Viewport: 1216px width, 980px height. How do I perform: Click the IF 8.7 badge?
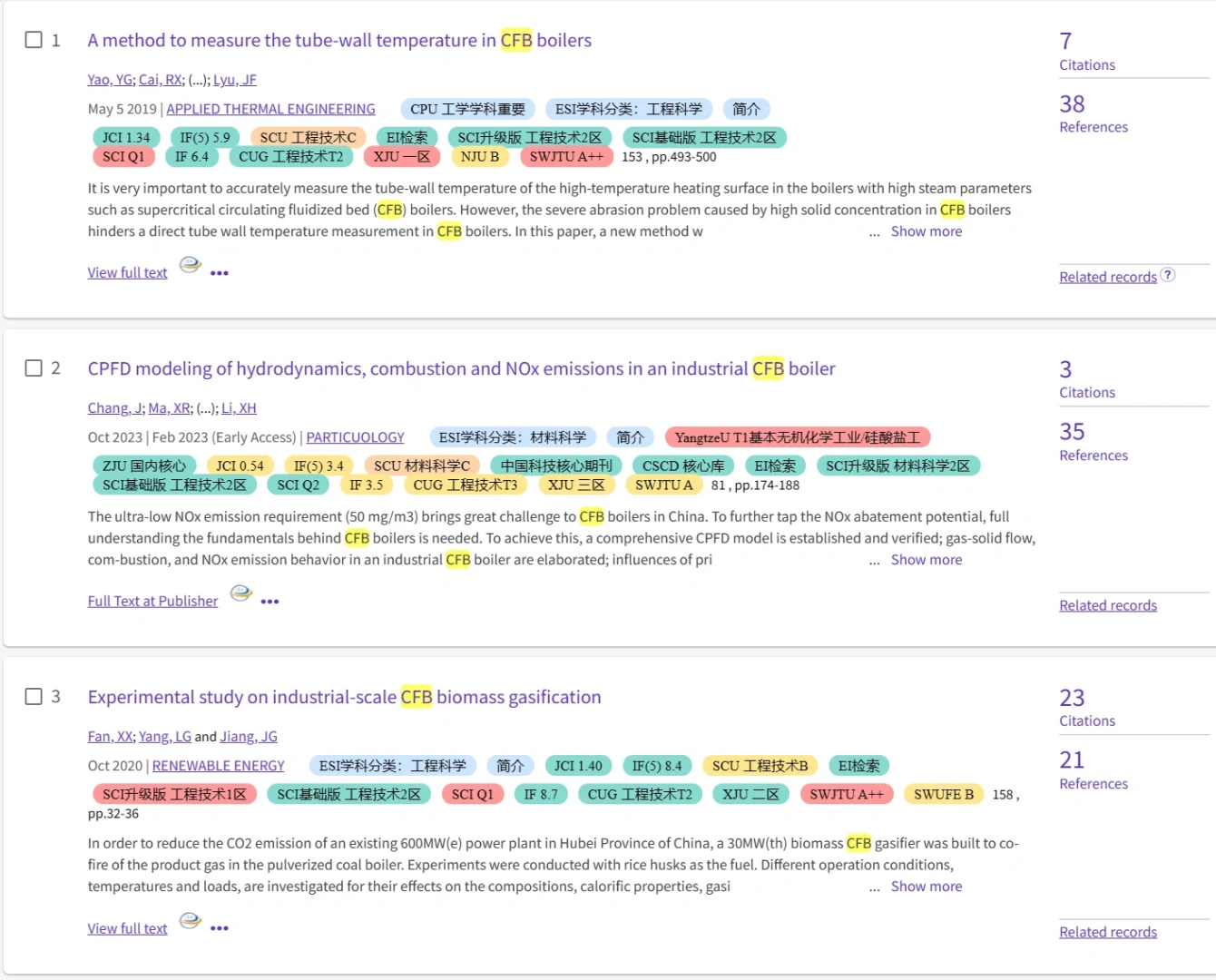[541, 795]
